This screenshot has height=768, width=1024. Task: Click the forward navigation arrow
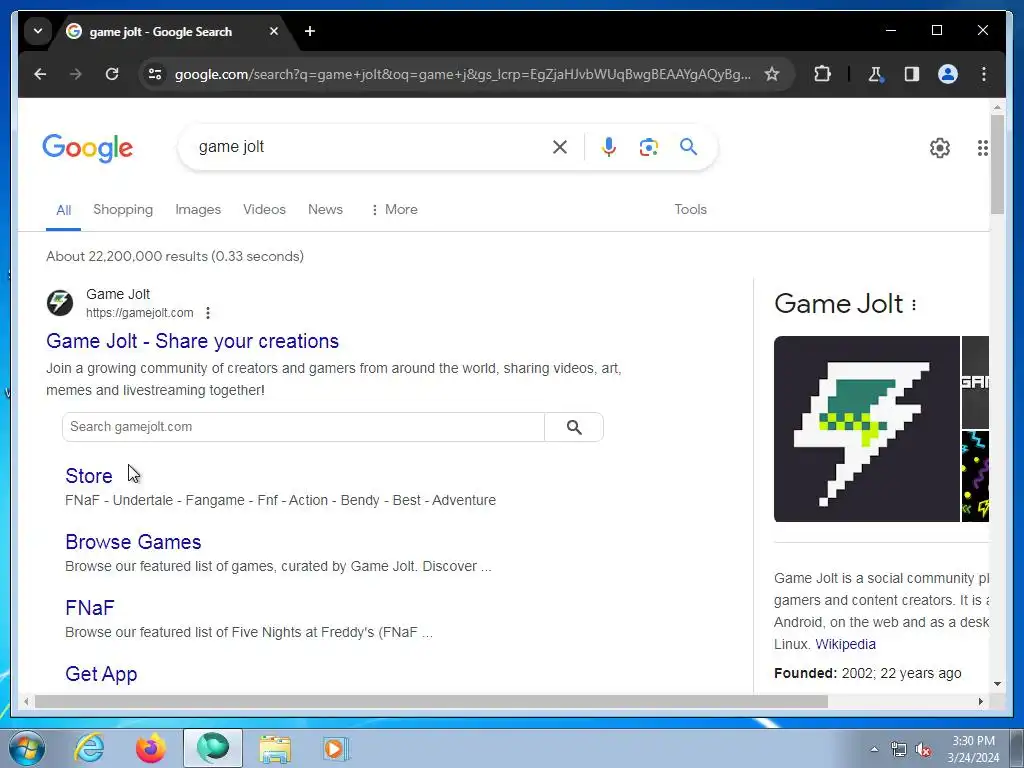point(76,74)
